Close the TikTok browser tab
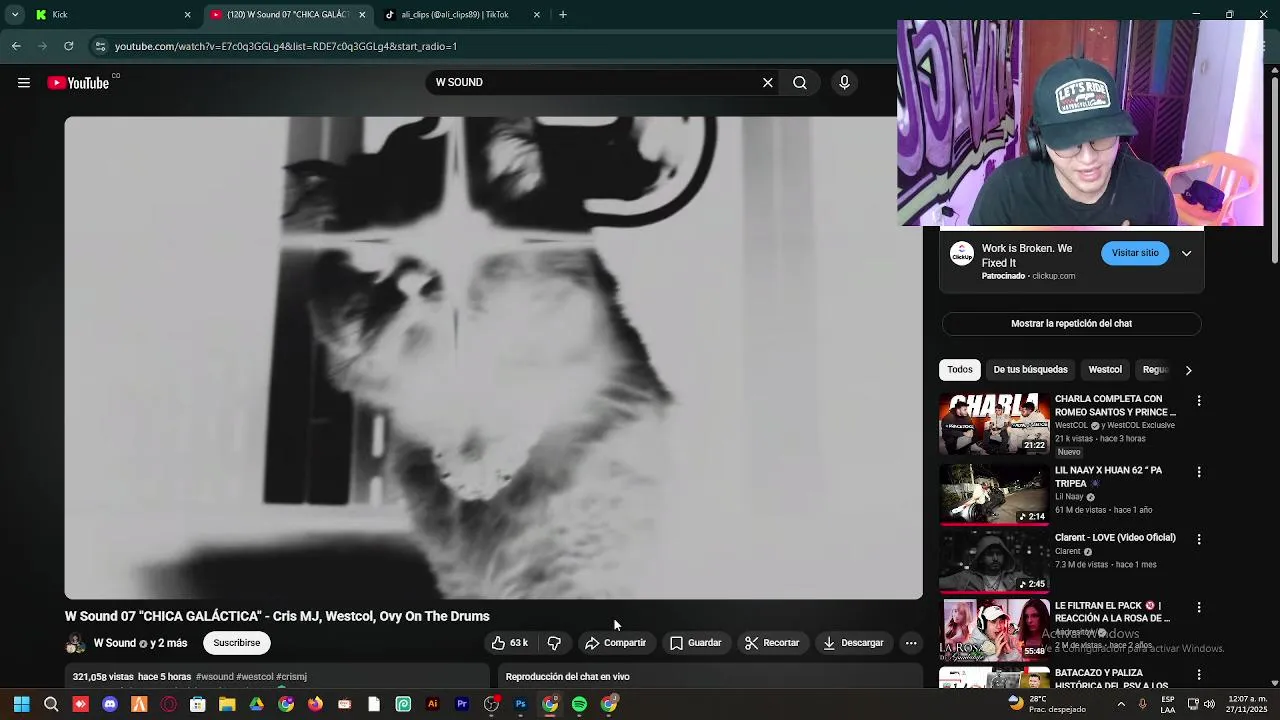 click(x=537, y=15)
